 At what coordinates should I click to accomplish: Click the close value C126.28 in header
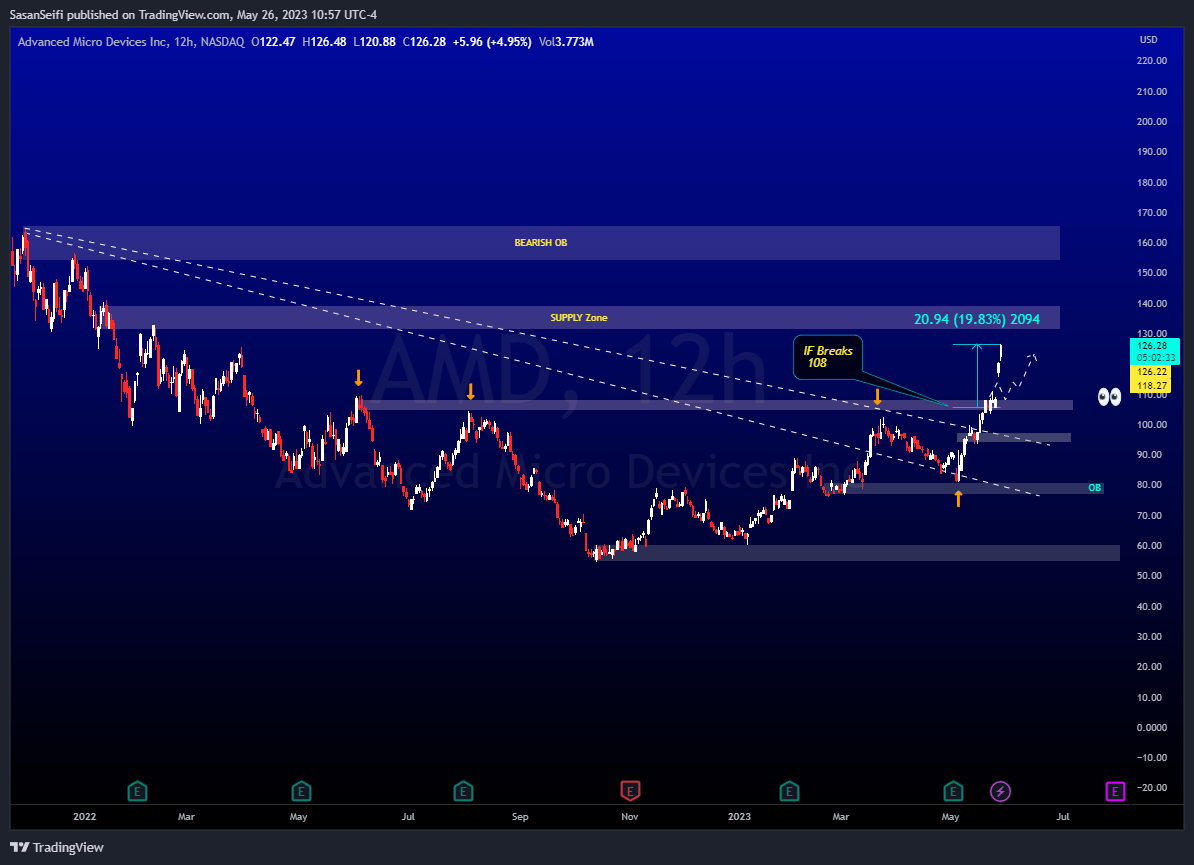(424, 42)
